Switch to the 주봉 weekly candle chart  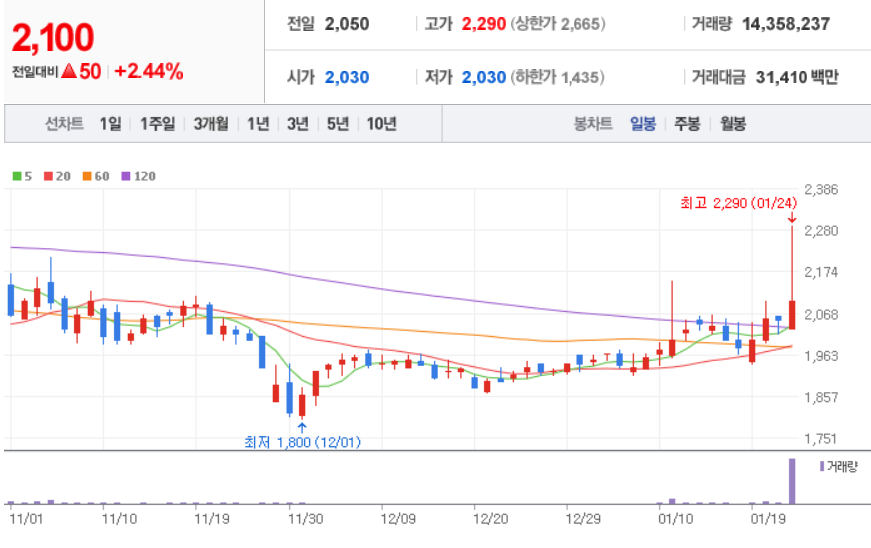click(687, 123)
